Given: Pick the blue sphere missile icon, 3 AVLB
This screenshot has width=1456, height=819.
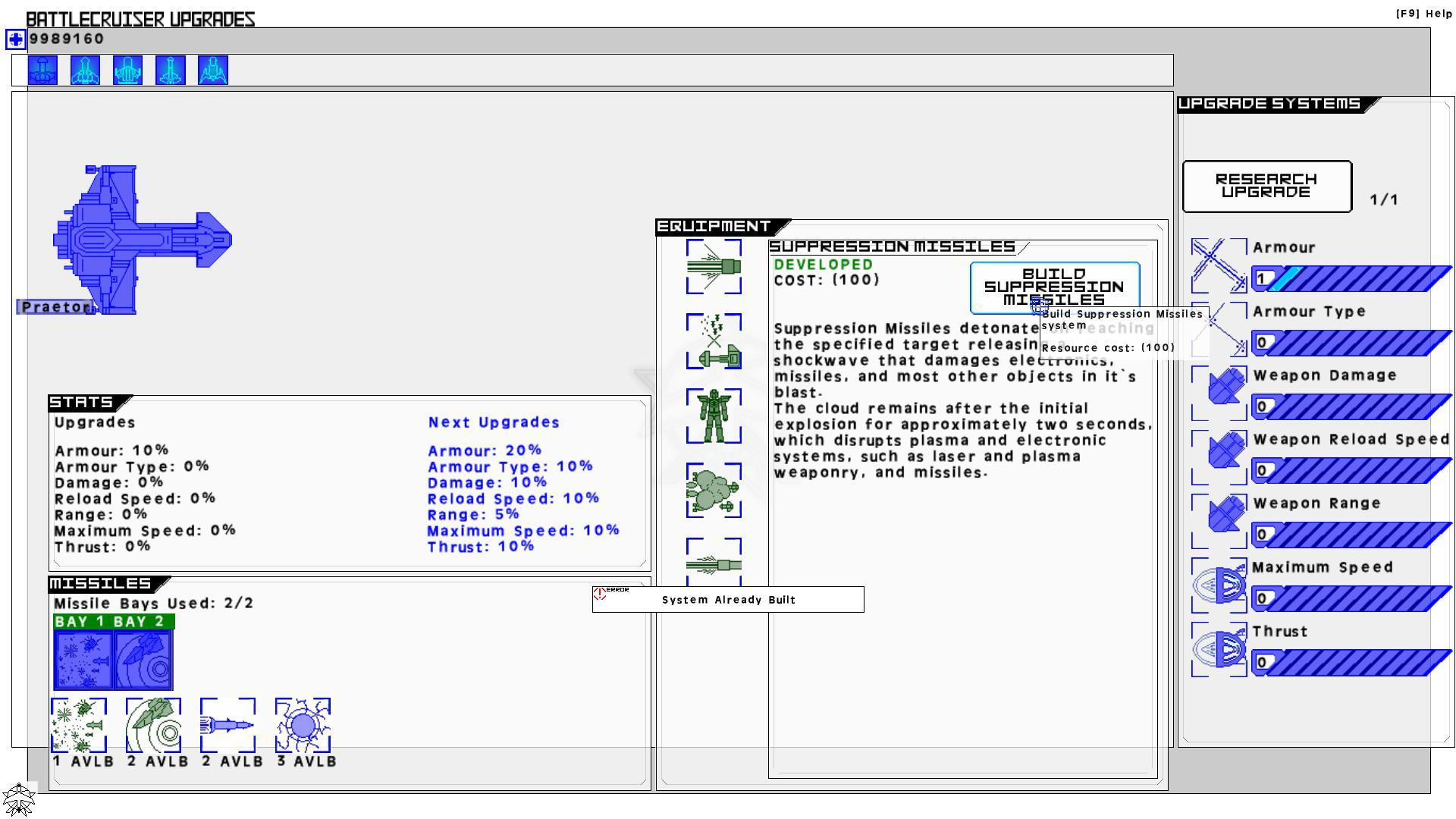Looking at the screenshot, I should [303, 726].
